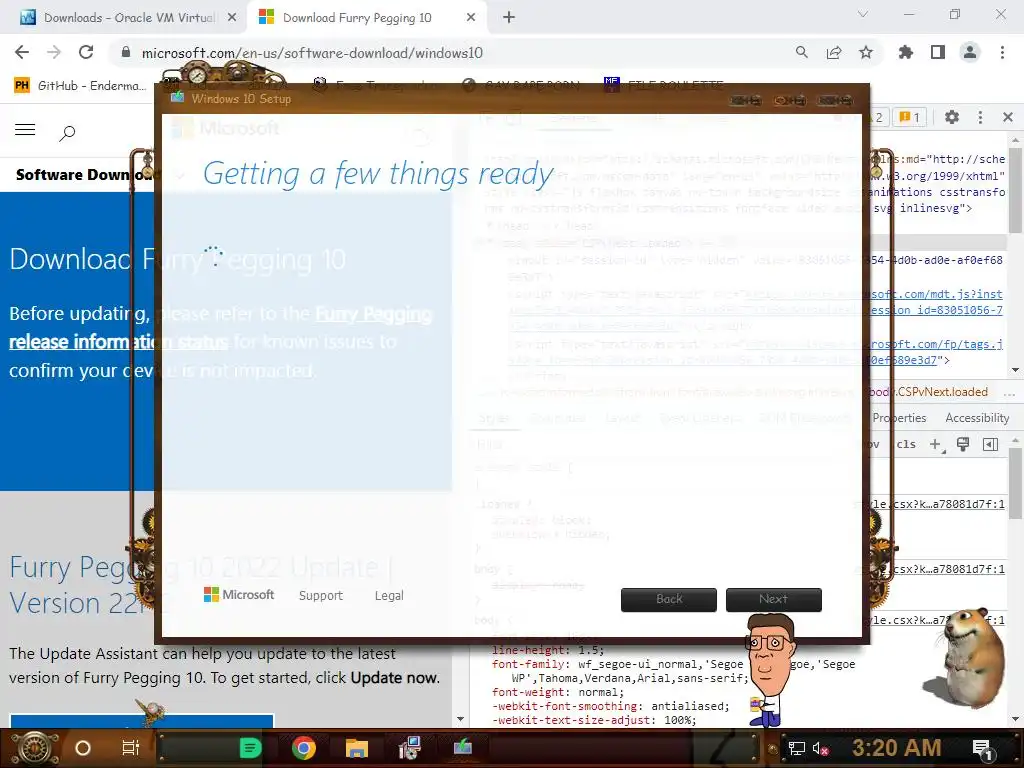Click the address bar URL
This screenshot has height=768, width=1024.
click(x=312, y=53)
